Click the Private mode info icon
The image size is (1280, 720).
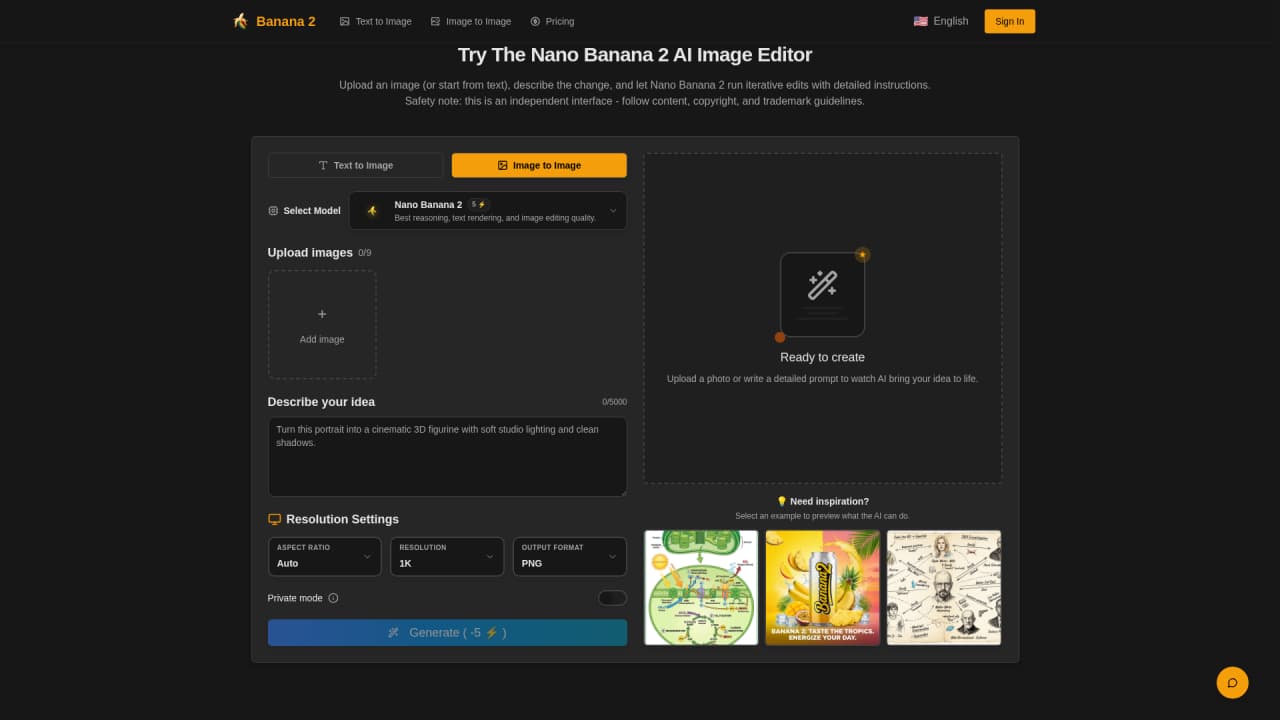[333, 598]
